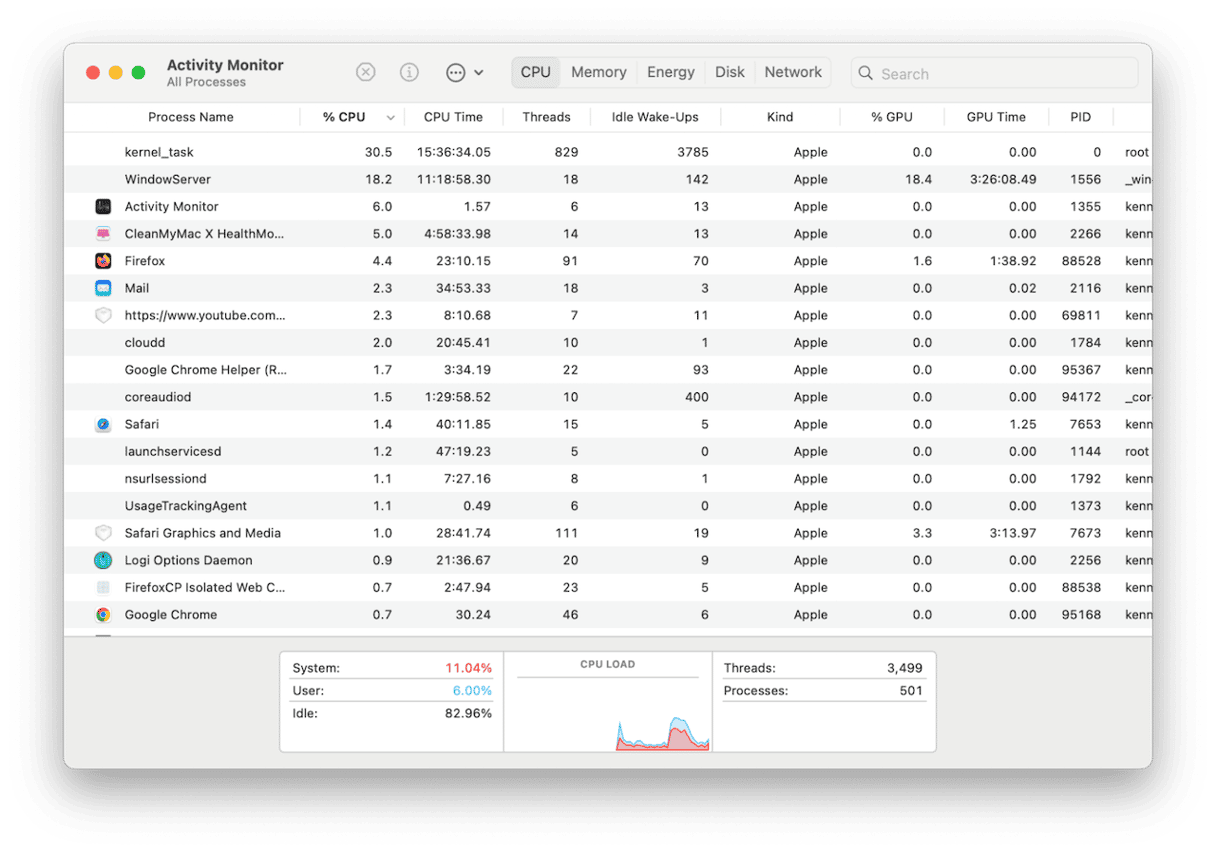Image resolution: width=1216 pixels, height=853 pixels.
Task: Click the Google Chrome icon in list
Action: (103, 615)
